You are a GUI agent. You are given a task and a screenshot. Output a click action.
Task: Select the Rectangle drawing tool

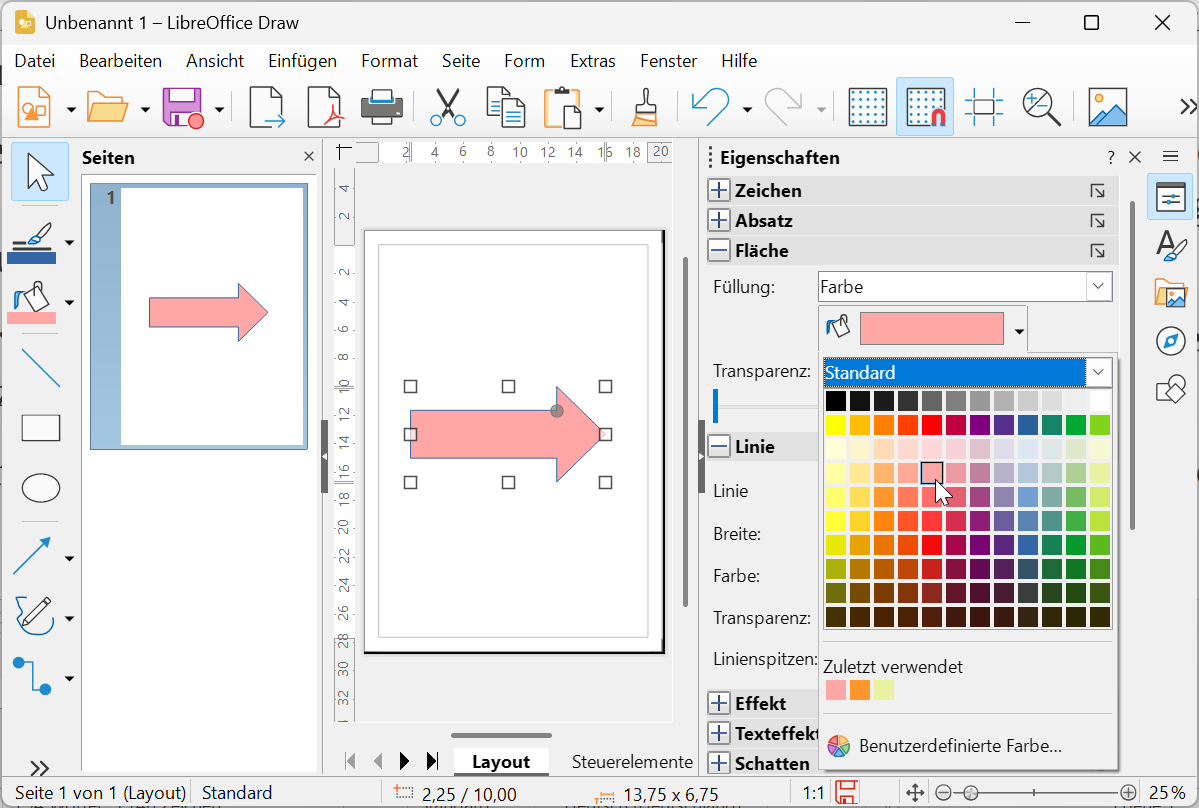[x=41, y=428]
